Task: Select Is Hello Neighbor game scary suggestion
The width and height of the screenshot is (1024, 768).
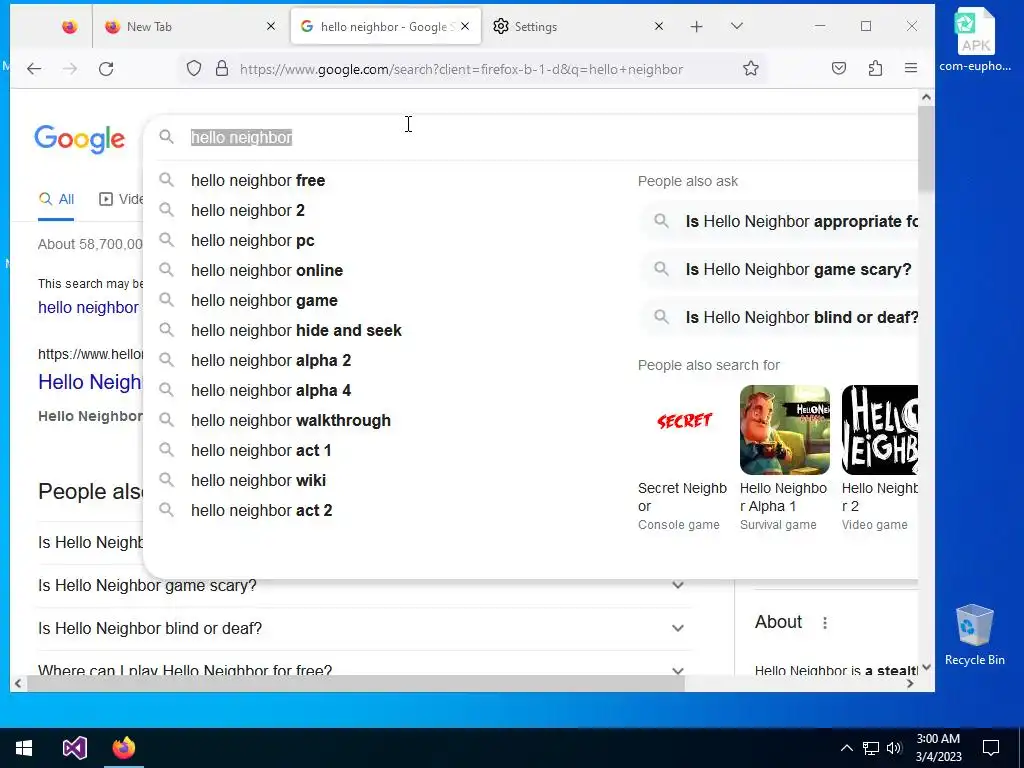Action: [x=778, y=270]
